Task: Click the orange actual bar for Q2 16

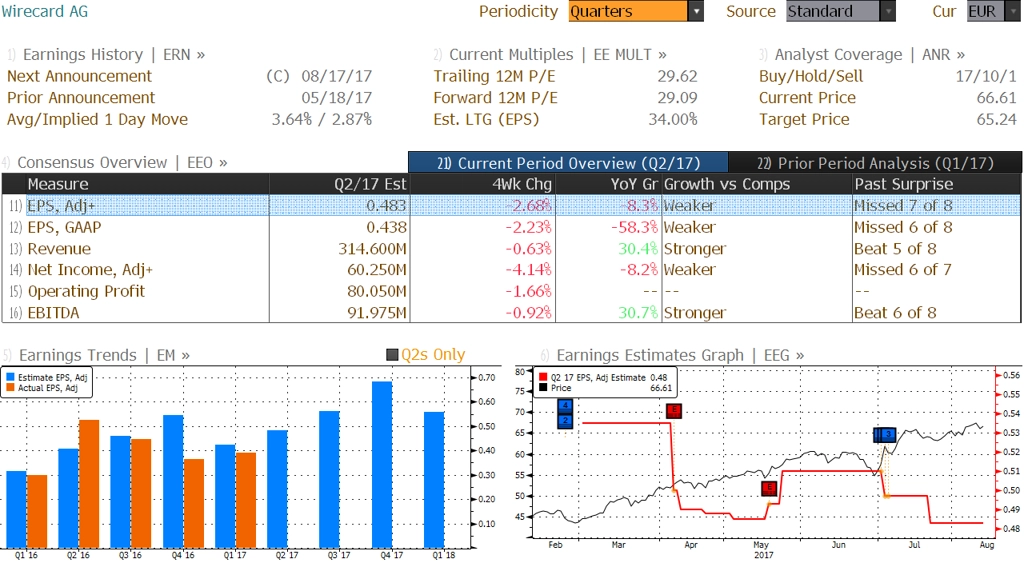Action: (89, 483)
